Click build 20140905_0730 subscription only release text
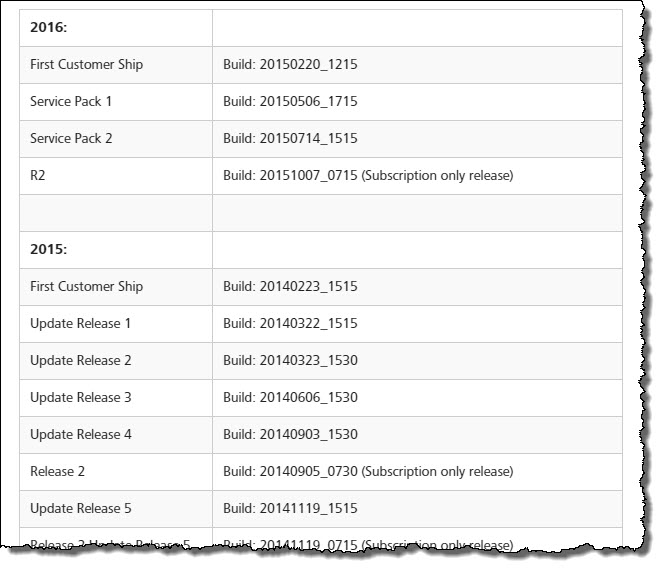 coord(368,471)
